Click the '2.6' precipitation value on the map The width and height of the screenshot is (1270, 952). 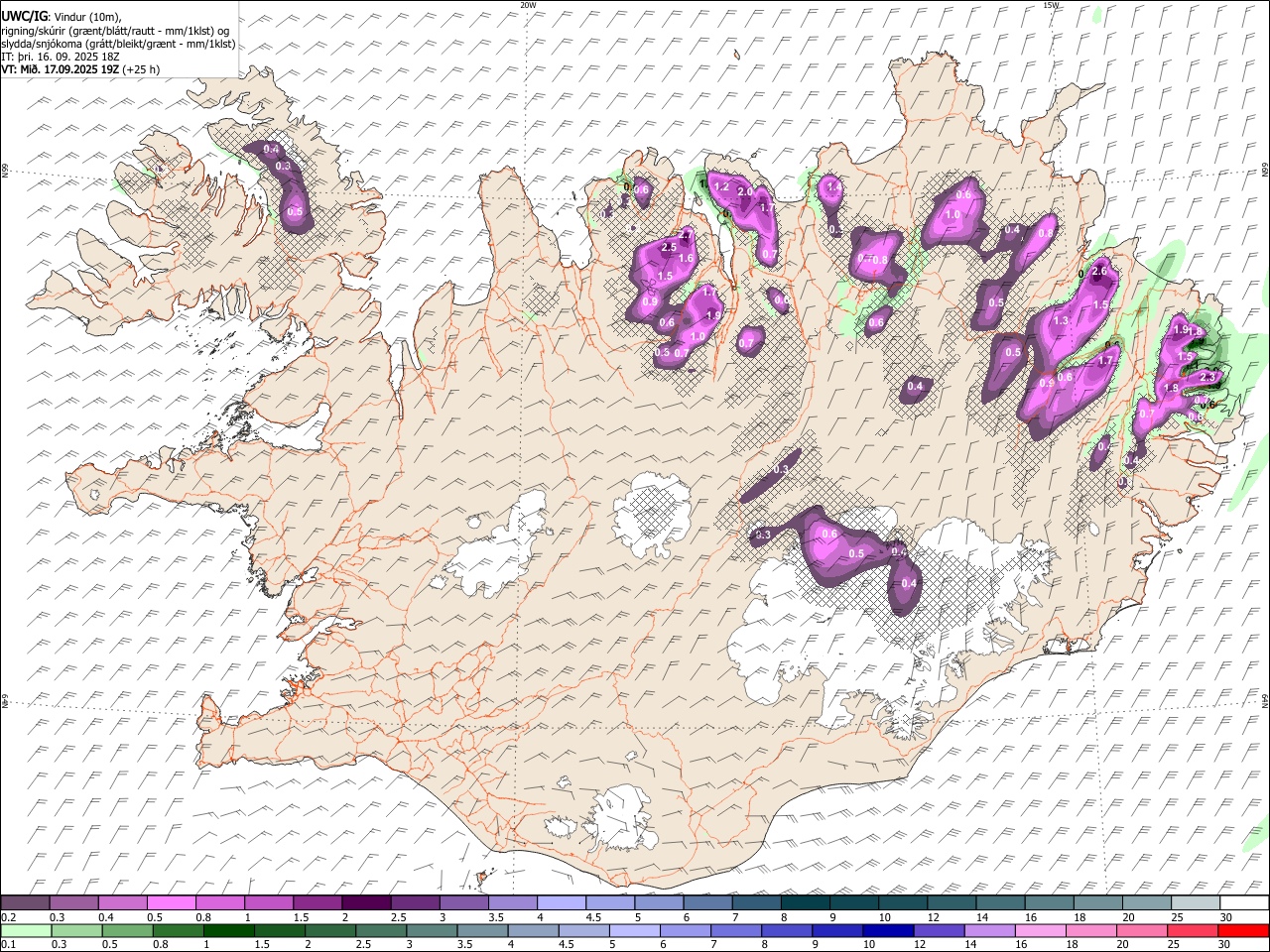1098,272
